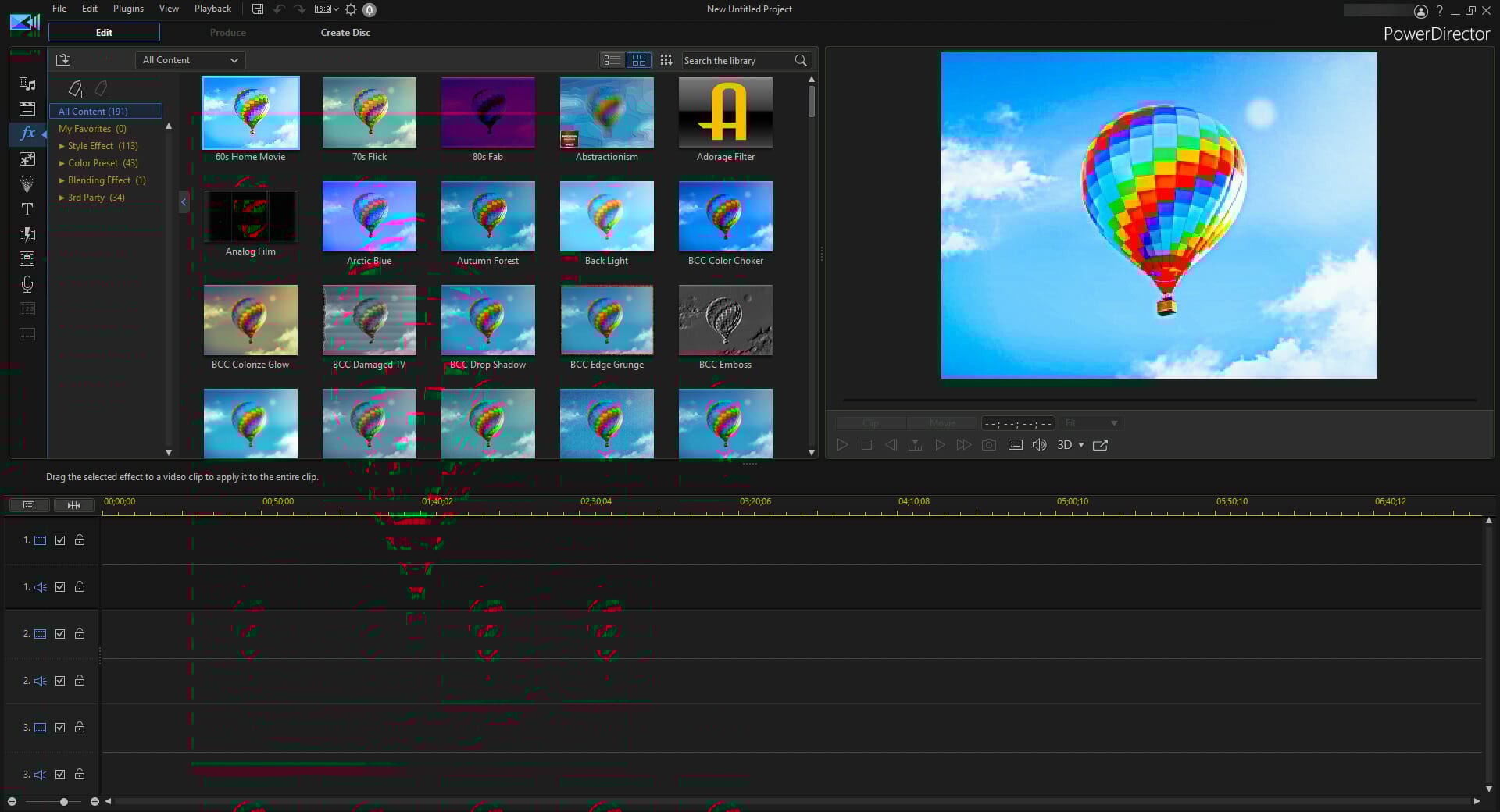Open the All Content dropdown
This screenshot has width=1500, height=812.
pyautogui.click(x=191, y=60)
